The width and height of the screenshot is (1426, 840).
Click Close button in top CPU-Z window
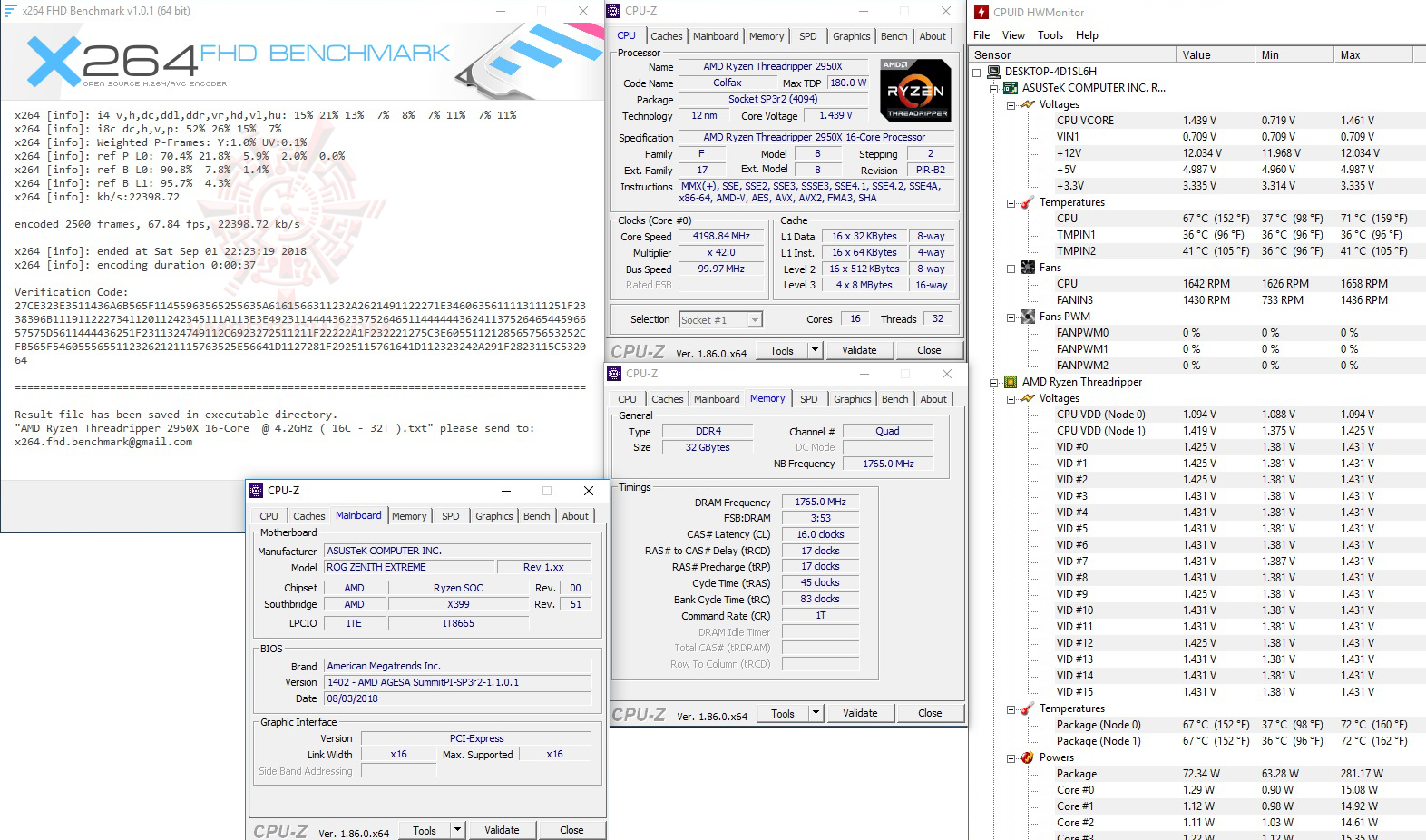[x=929, y=350]
